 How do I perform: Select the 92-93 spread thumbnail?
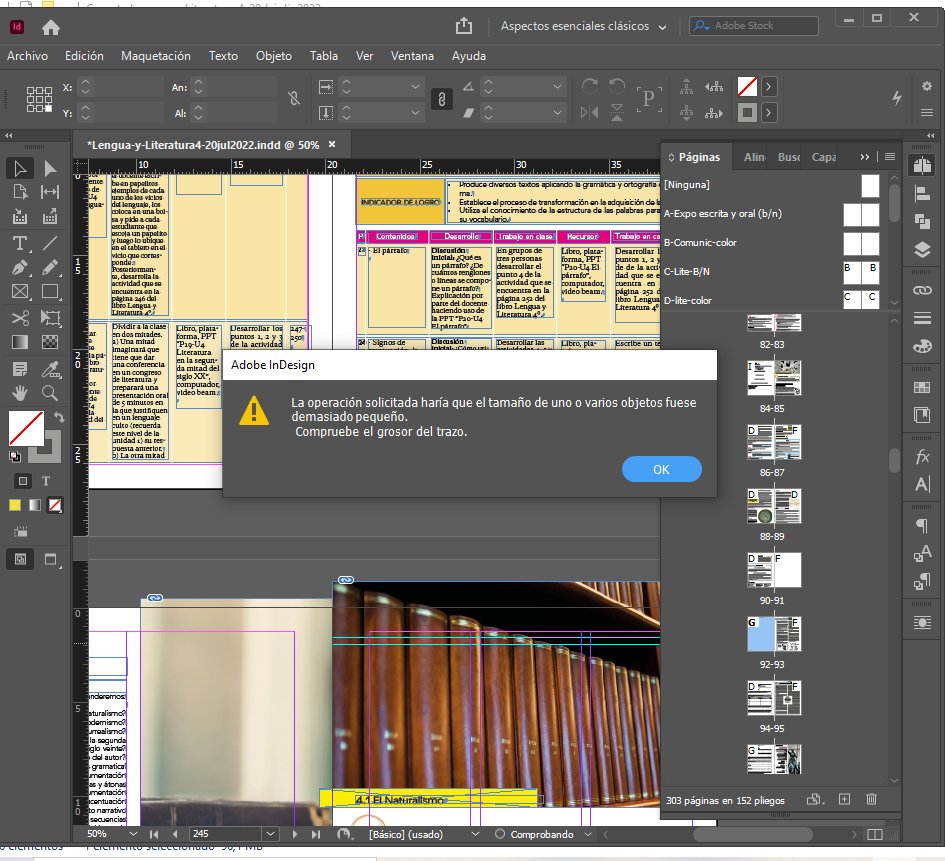click(773, 636)
